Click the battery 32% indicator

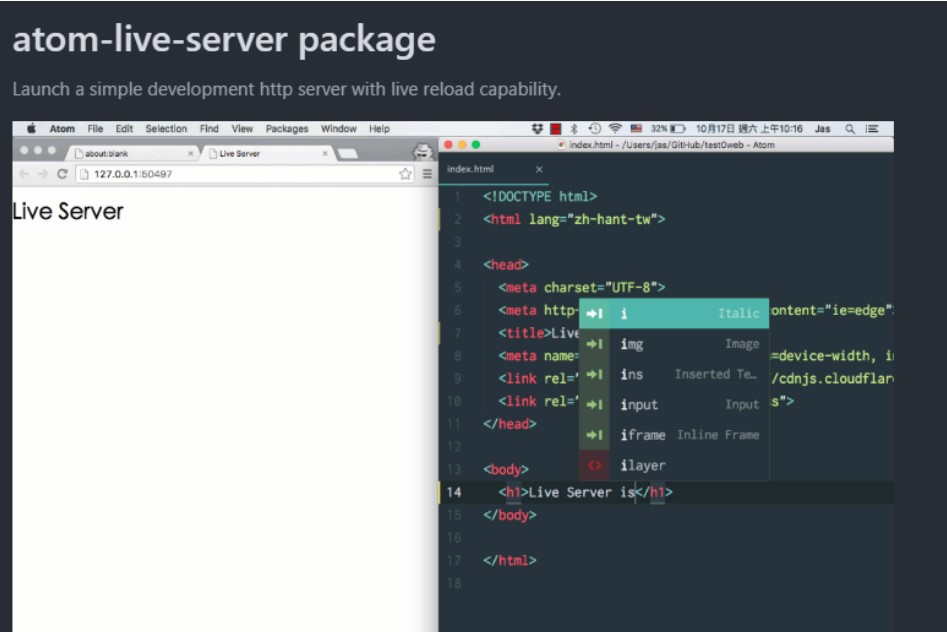click(668, 129)
